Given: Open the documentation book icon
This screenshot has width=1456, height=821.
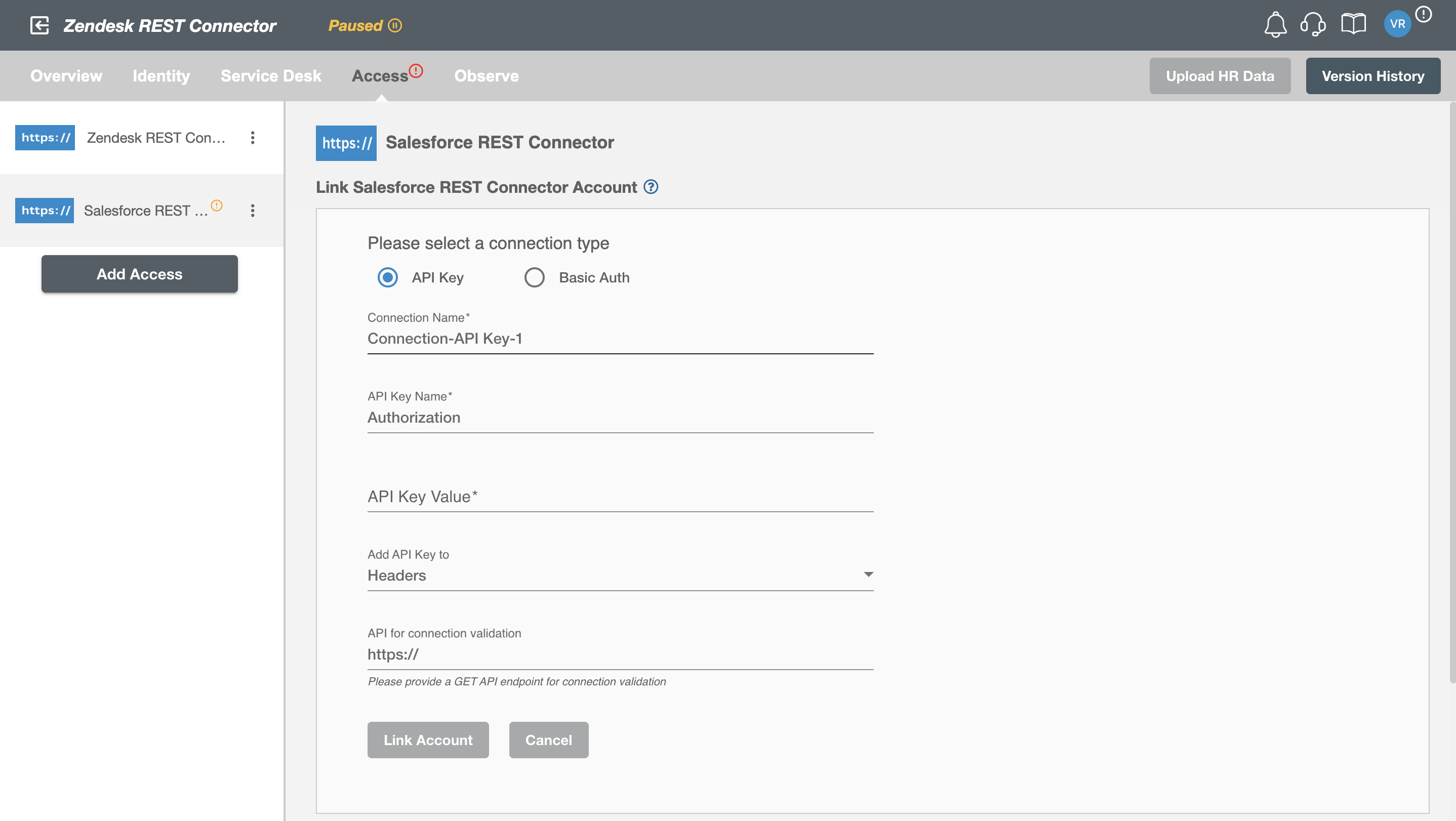Looking at the screenshot, I should point(1353,24).
